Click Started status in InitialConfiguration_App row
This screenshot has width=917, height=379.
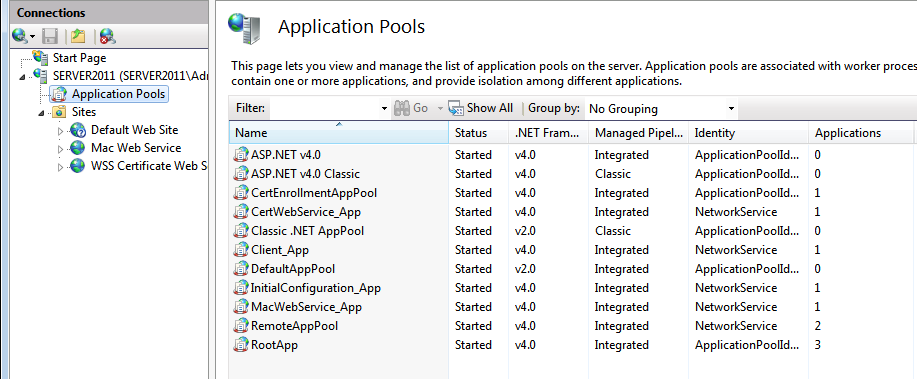point(473,288)
